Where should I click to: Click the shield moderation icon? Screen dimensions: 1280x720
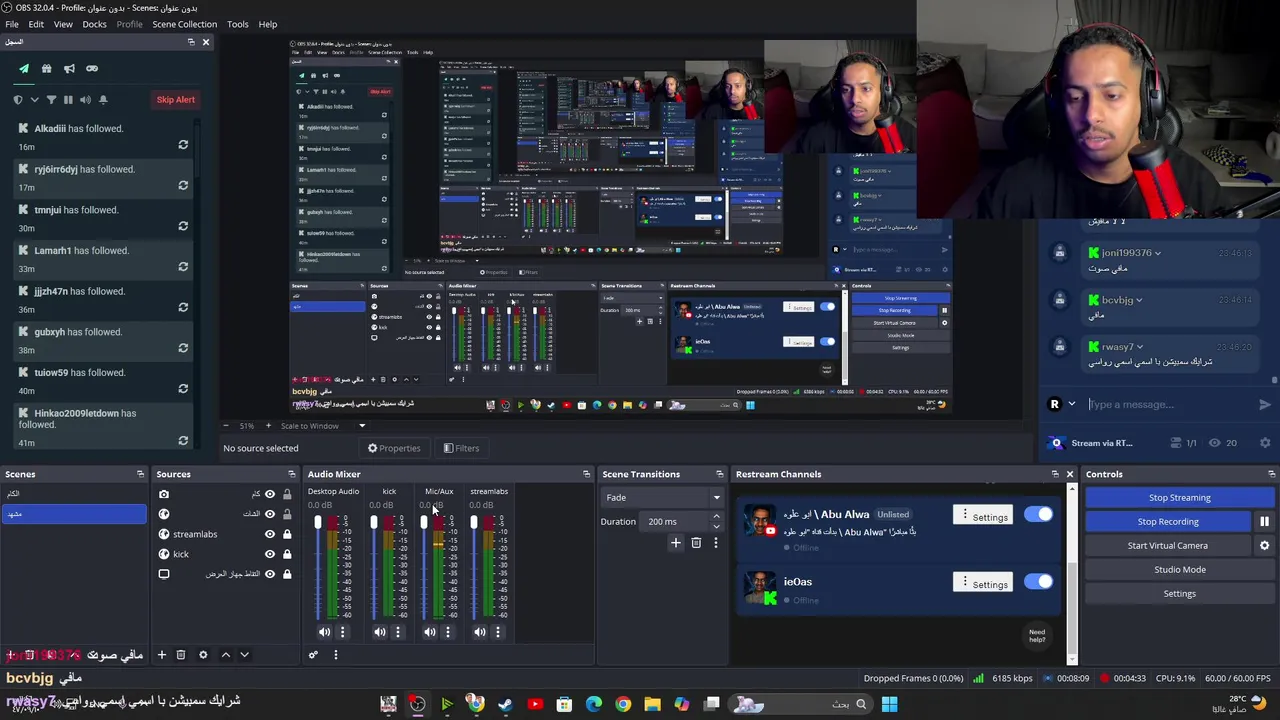(18, 100)
